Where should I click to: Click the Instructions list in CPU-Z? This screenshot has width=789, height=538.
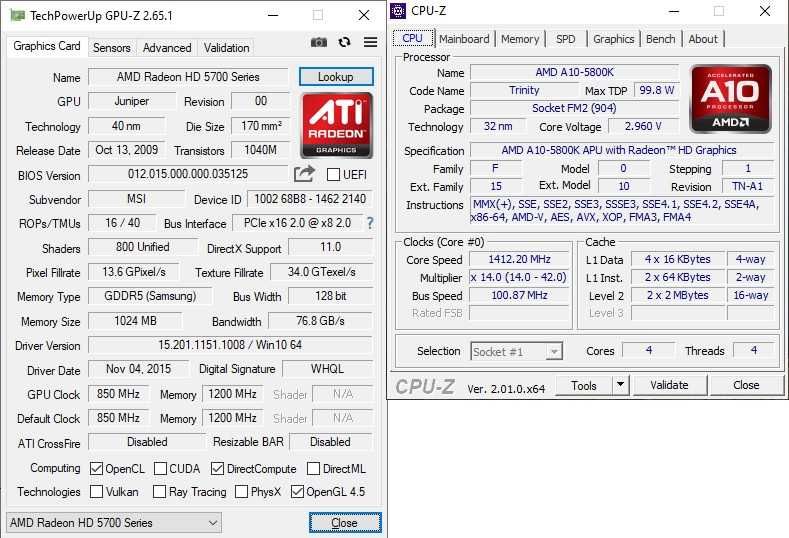coord(622,210)
